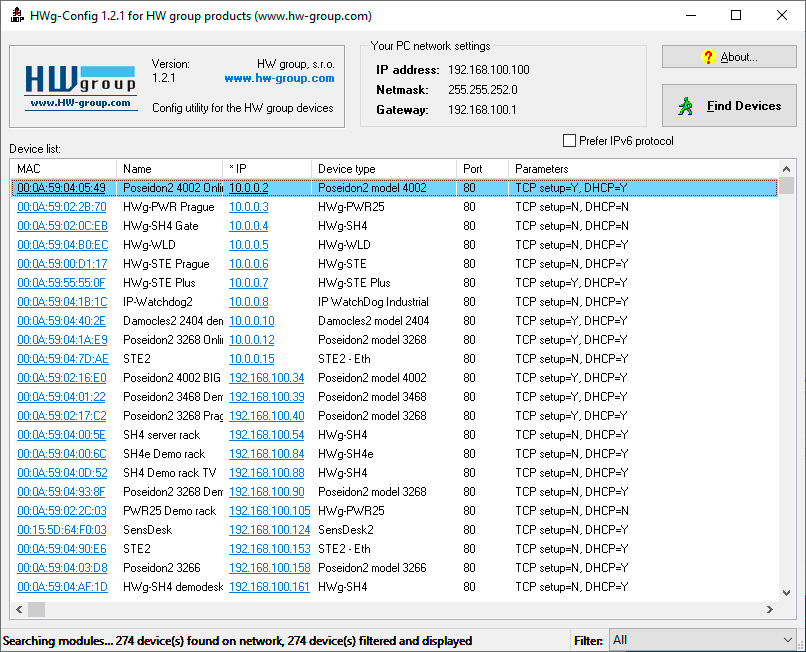The height and width of the screenshot is (652, 806).
Task: Open MAC address 00:0A:59:04:05:49
Action: click(61, 188)
